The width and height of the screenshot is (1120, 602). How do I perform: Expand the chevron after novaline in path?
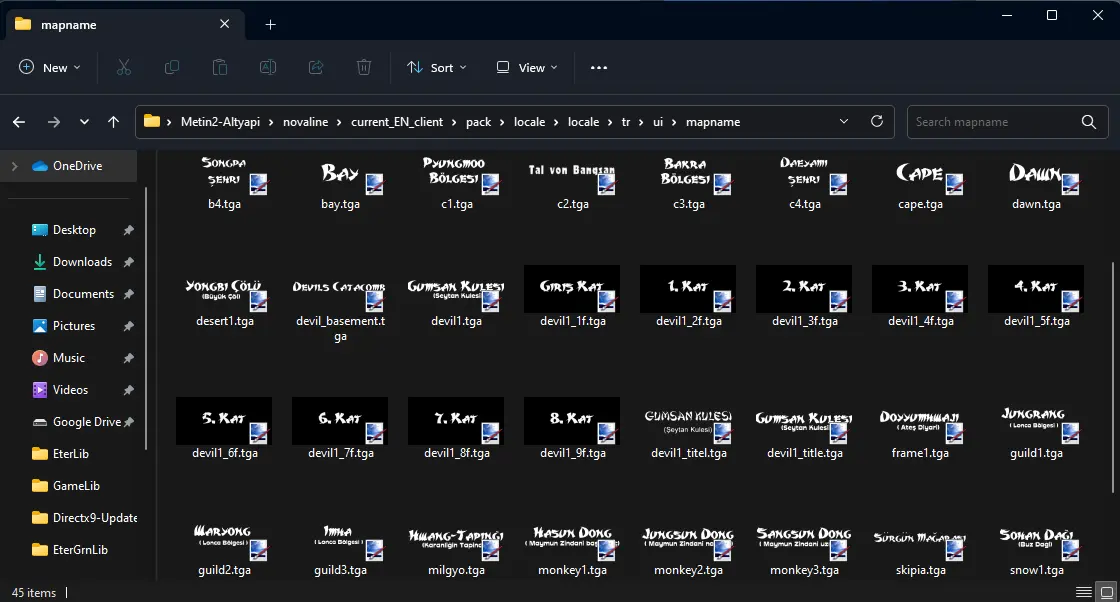[x=339, y=122]
